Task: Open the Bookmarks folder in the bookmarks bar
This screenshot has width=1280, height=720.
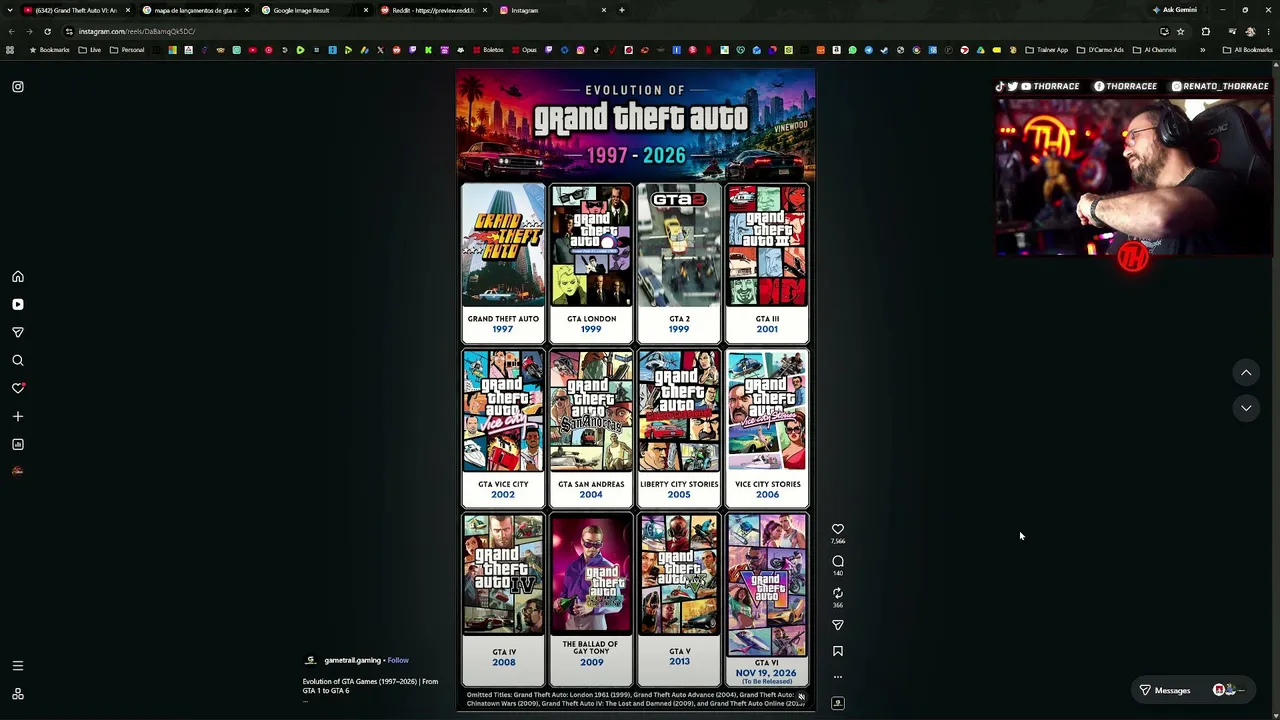Action: pos(49,50)
